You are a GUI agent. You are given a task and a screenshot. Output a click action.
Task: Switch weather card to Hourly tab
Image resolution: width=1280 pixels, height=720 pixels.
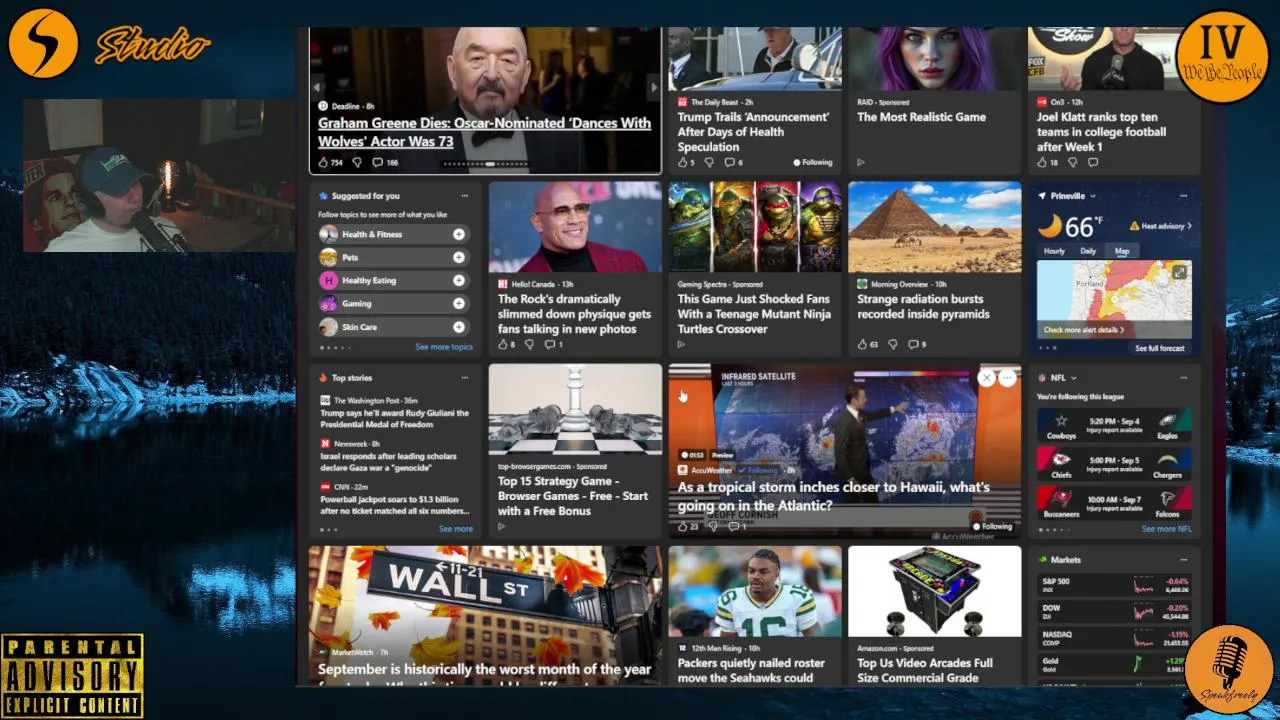coord(1054,251)
